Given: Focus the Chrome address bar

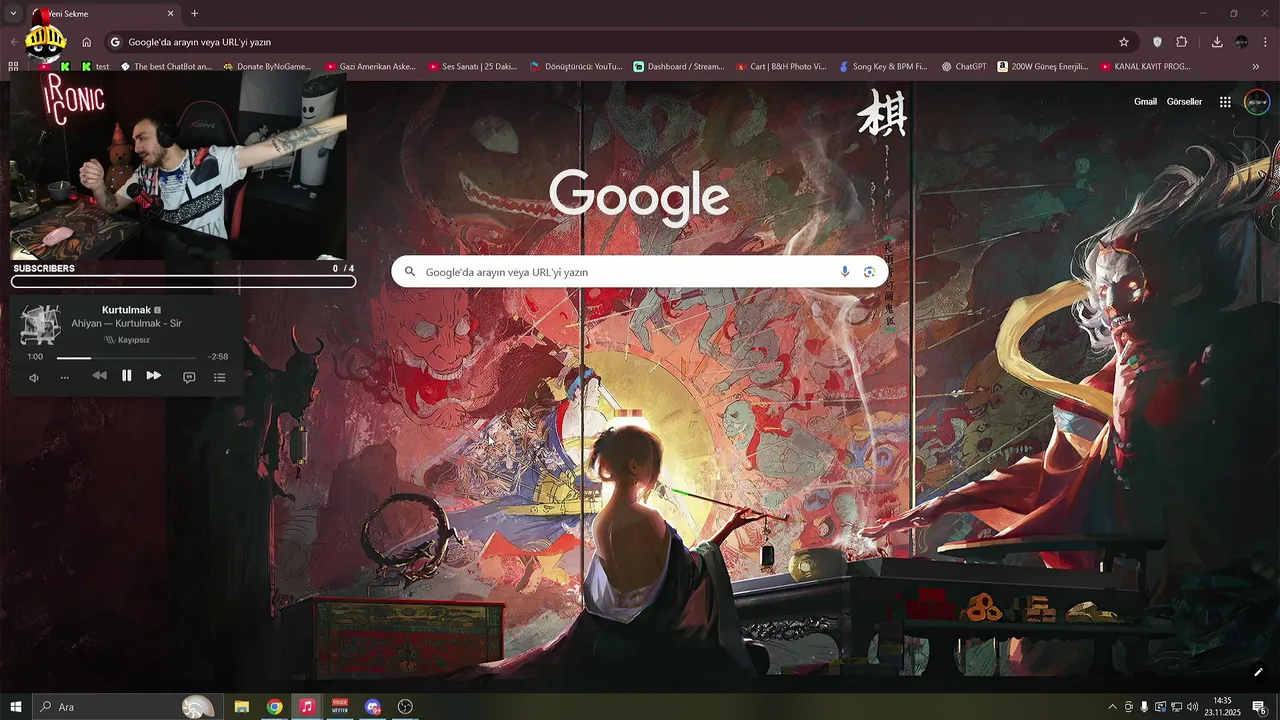Looking at the screenshot, I should pos(610,42).
